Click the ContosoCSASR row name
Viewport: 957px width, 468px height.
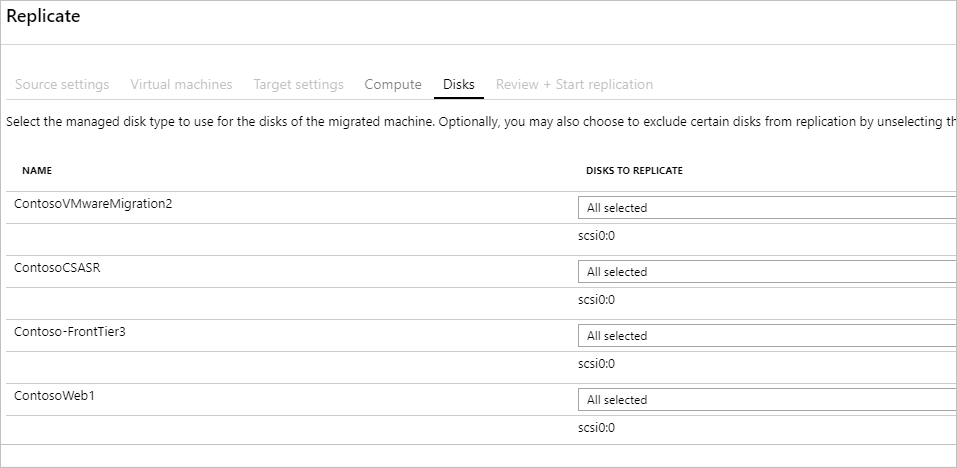click(57, 268)
